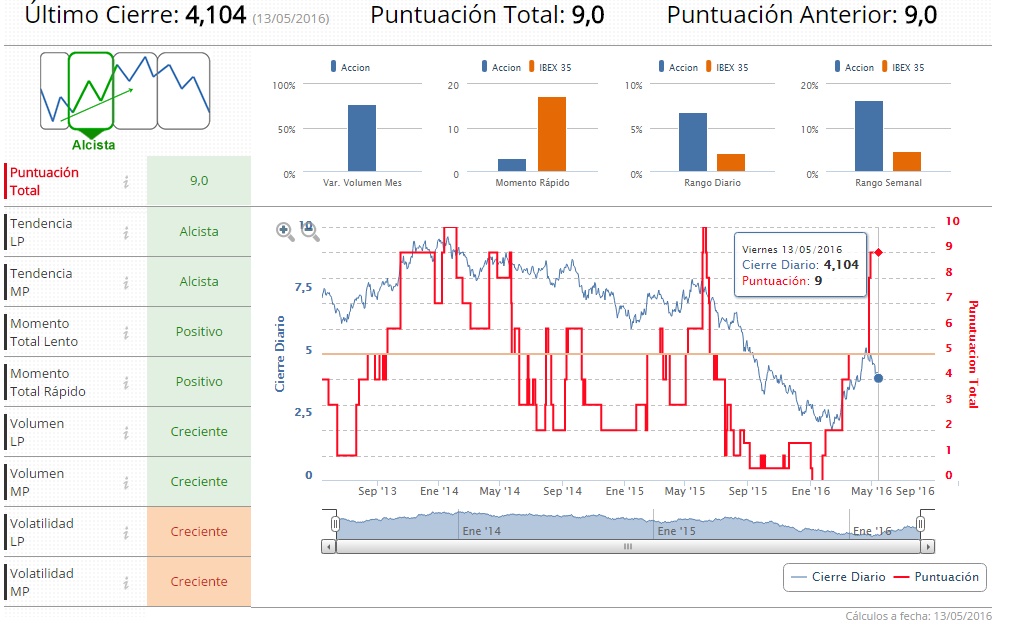Click the Cálculos a fecha footer text
The width and height of the screenshot is (1013, 627).
pyautogui.click(x=918, y=616)
